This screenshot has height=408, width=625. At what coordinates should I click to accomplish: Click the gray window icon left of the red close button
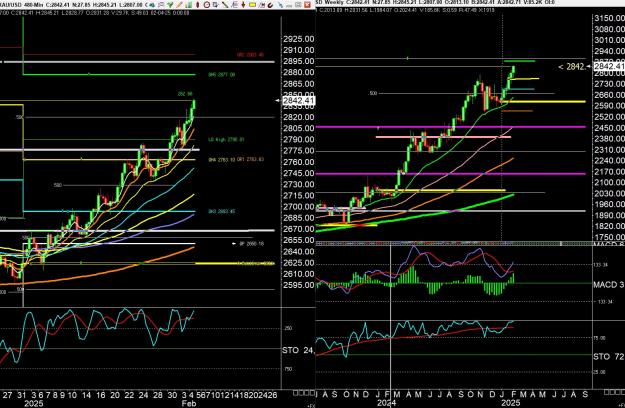[x=298, y=5]
